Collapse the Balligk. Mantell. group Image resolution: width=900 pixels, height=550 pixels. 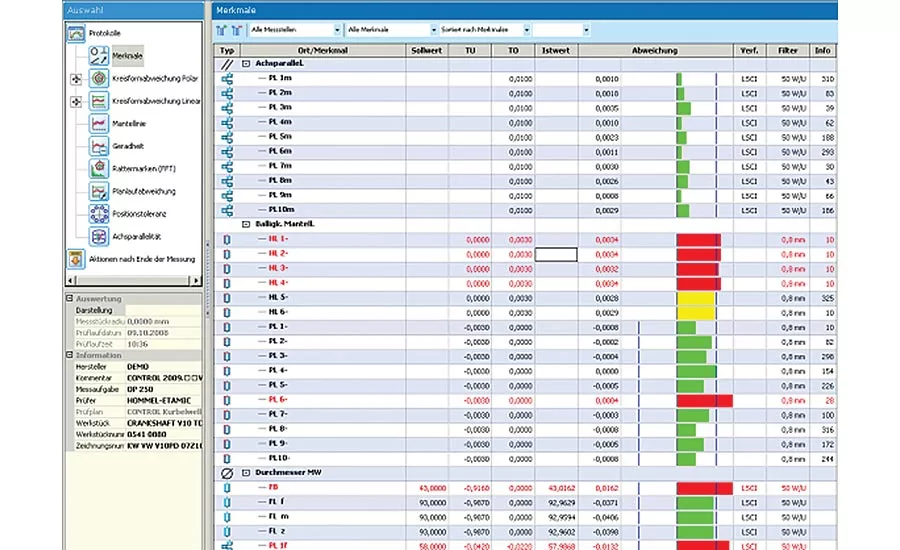(246, 224)
